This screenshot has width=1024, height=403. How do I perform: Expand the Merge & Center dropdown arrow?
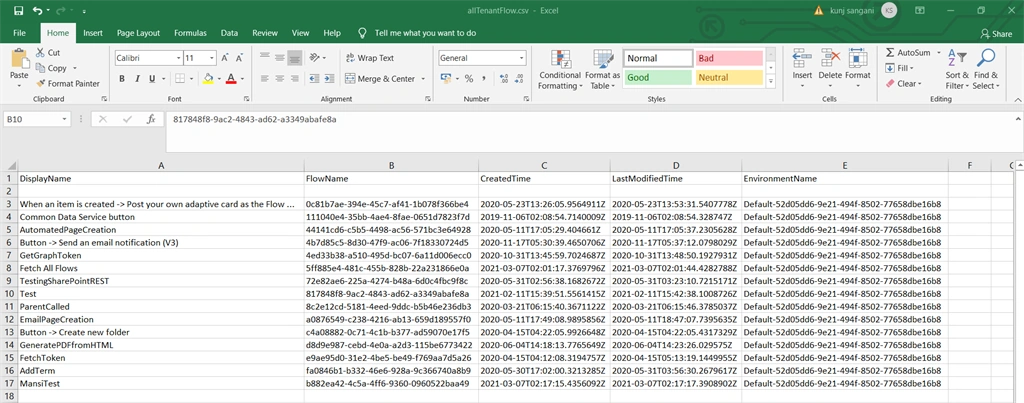coord(423,79)
